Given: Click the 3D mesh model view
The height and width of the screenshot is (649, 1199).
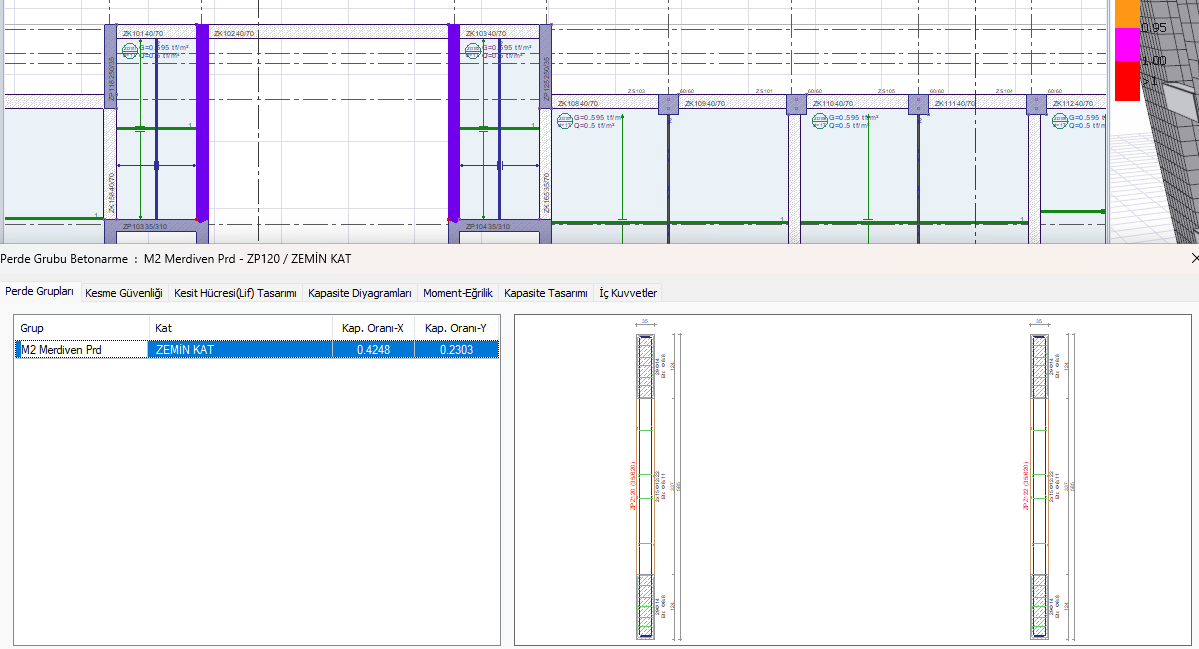Looking at the screenshot, I should (x=1170, y=122).
